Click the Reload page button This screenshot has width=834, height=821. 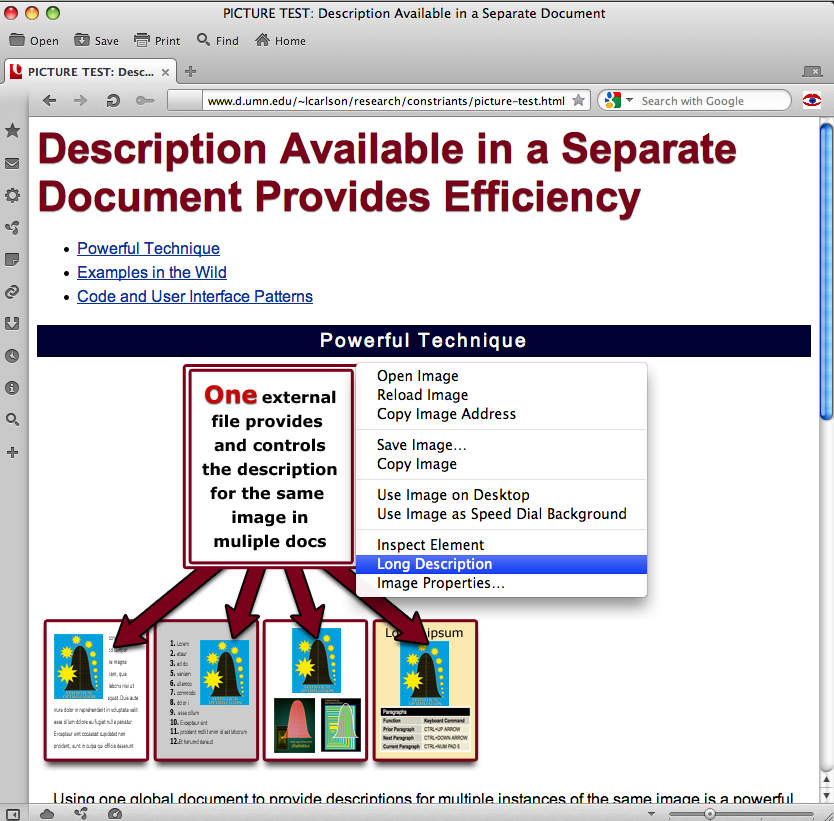pos(113,101)
